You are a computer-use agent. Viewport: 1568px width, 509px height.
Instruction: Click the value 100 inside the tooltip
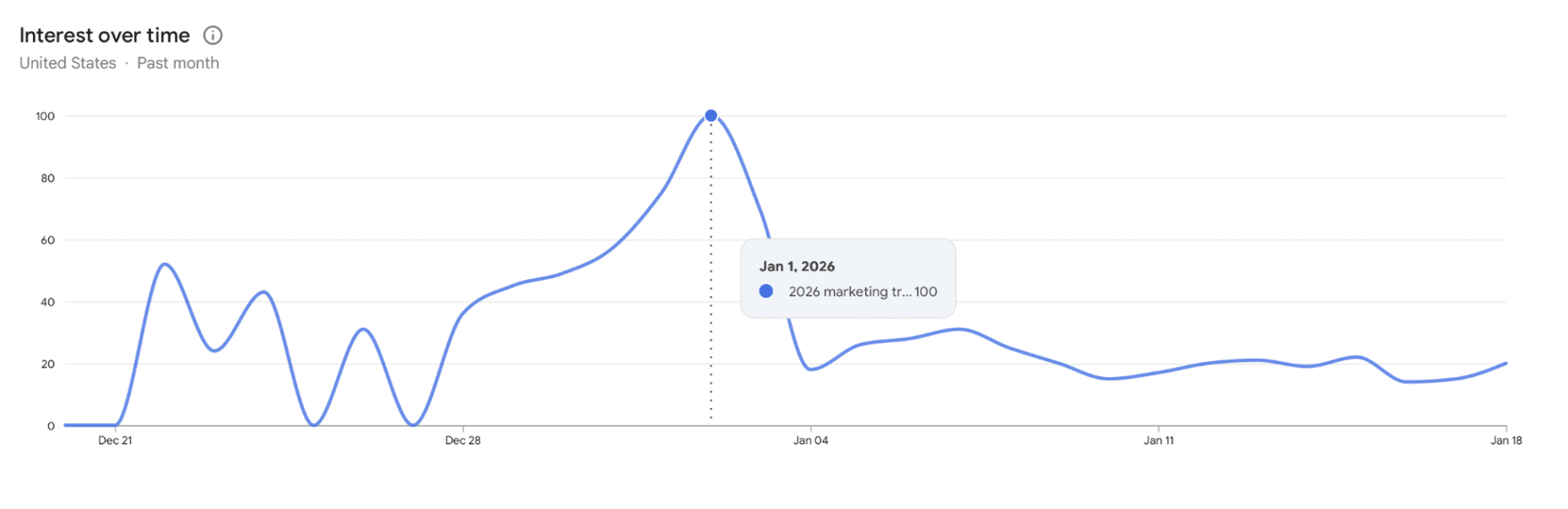[x=926, y=292]
